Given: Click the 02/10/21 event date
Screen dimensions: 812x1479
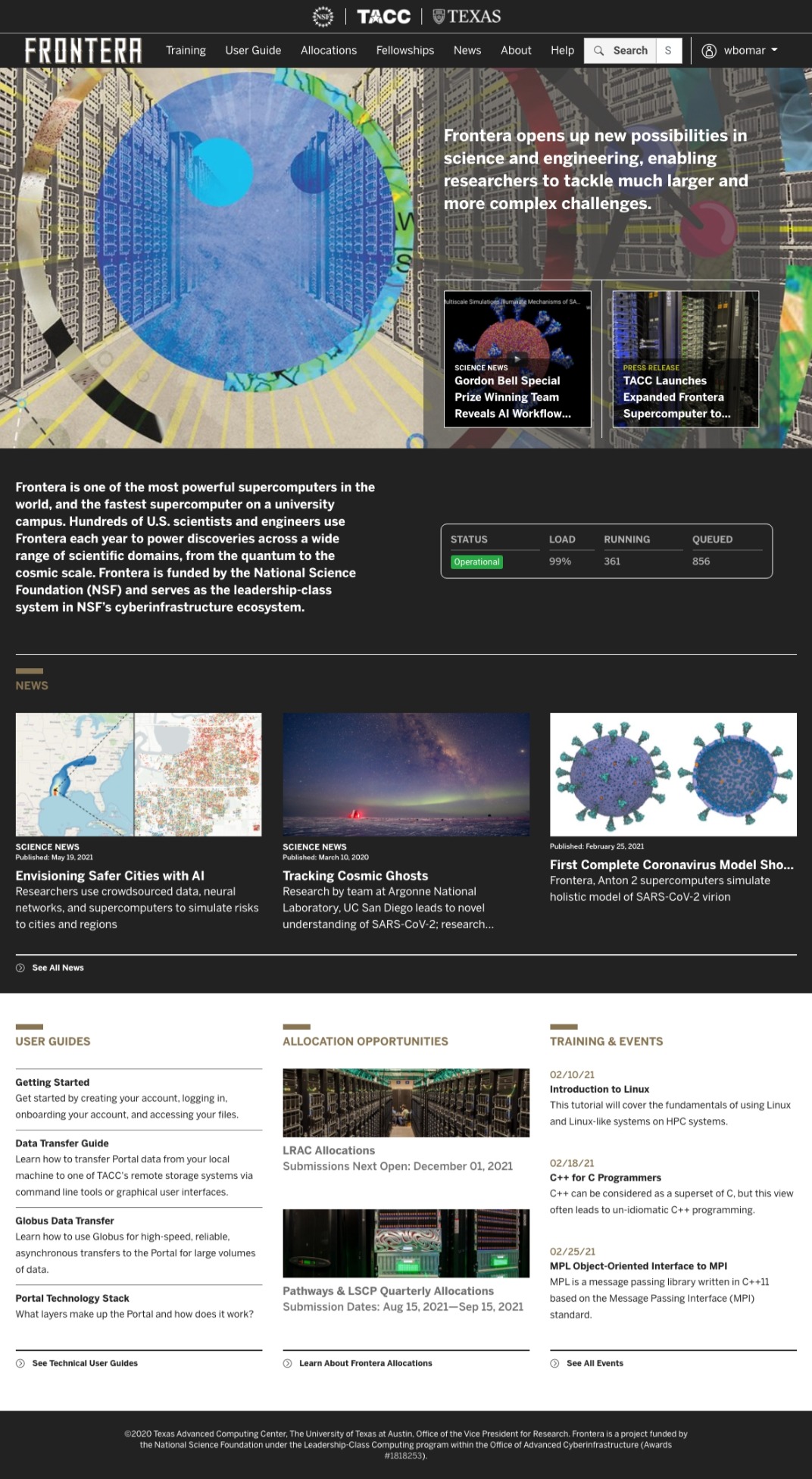Looking at the screenshot, I should tap(572, 1074).
